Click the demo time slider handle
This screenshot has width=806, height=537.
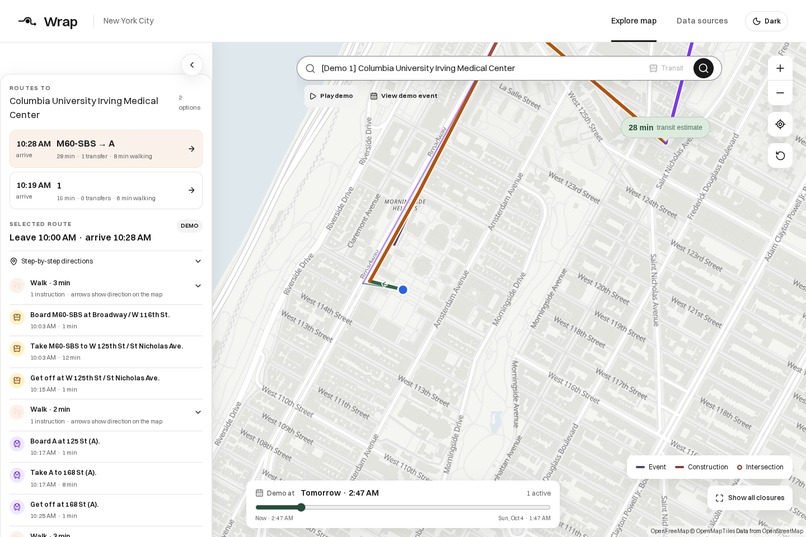(x=301, y=508)
